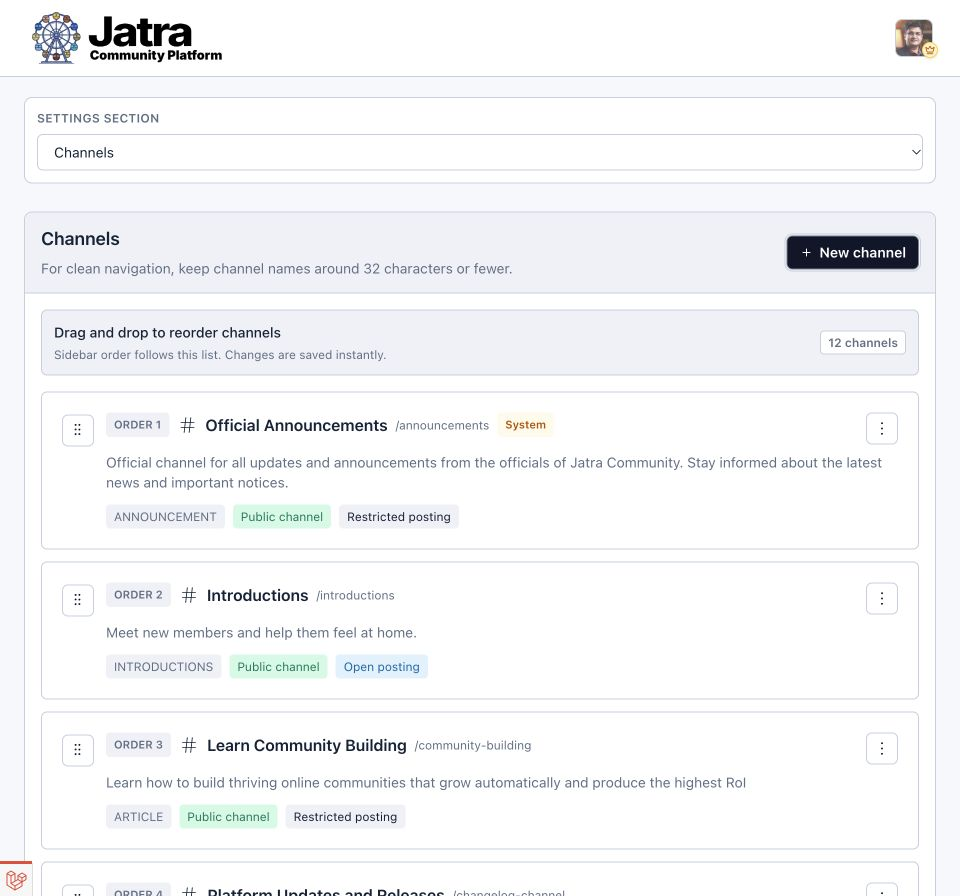The width and height of the screenshot is (960, 896).
Task: Open options menu for Official Announcements
Action: coord(882,428)
